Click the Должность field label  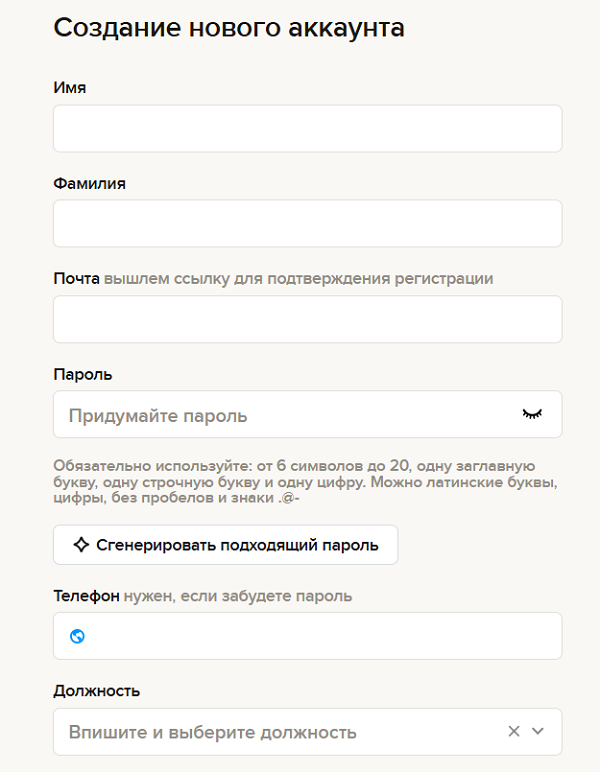tap(96, 690)
